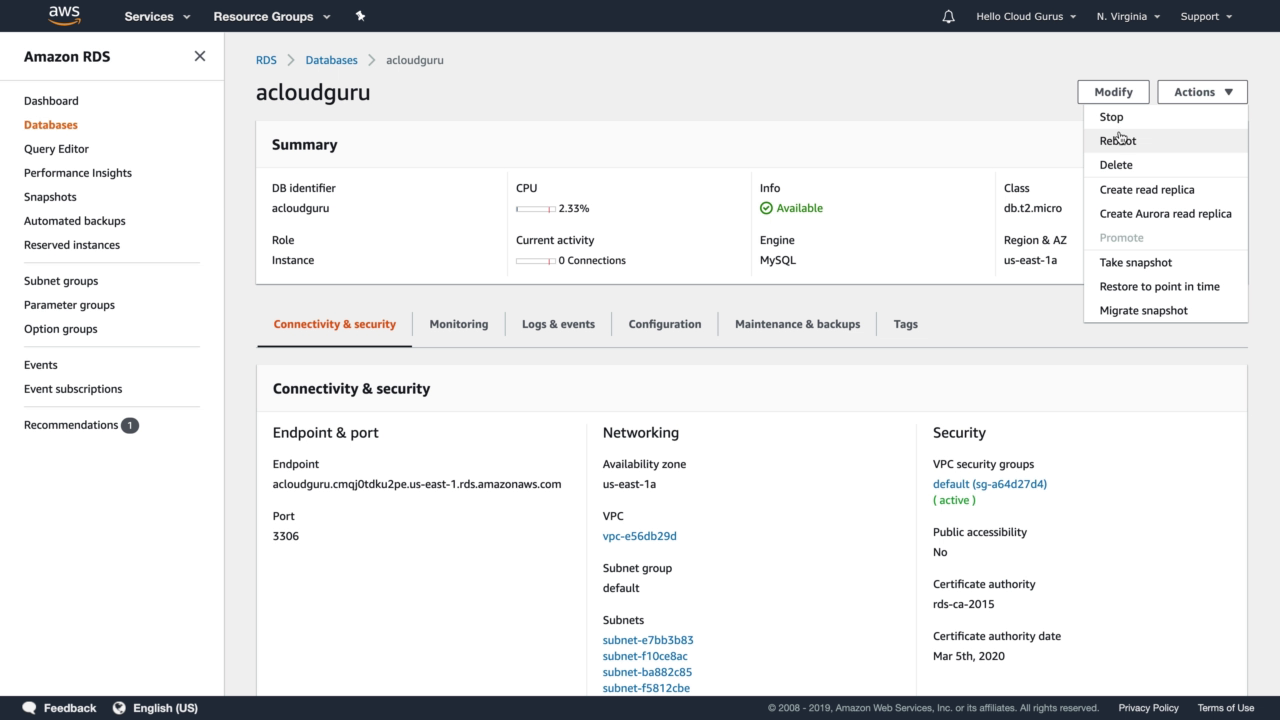Screen dimensions: 1280x720
Task: Open the Maintenance & backups tab
Action: [x=797, y=324]
